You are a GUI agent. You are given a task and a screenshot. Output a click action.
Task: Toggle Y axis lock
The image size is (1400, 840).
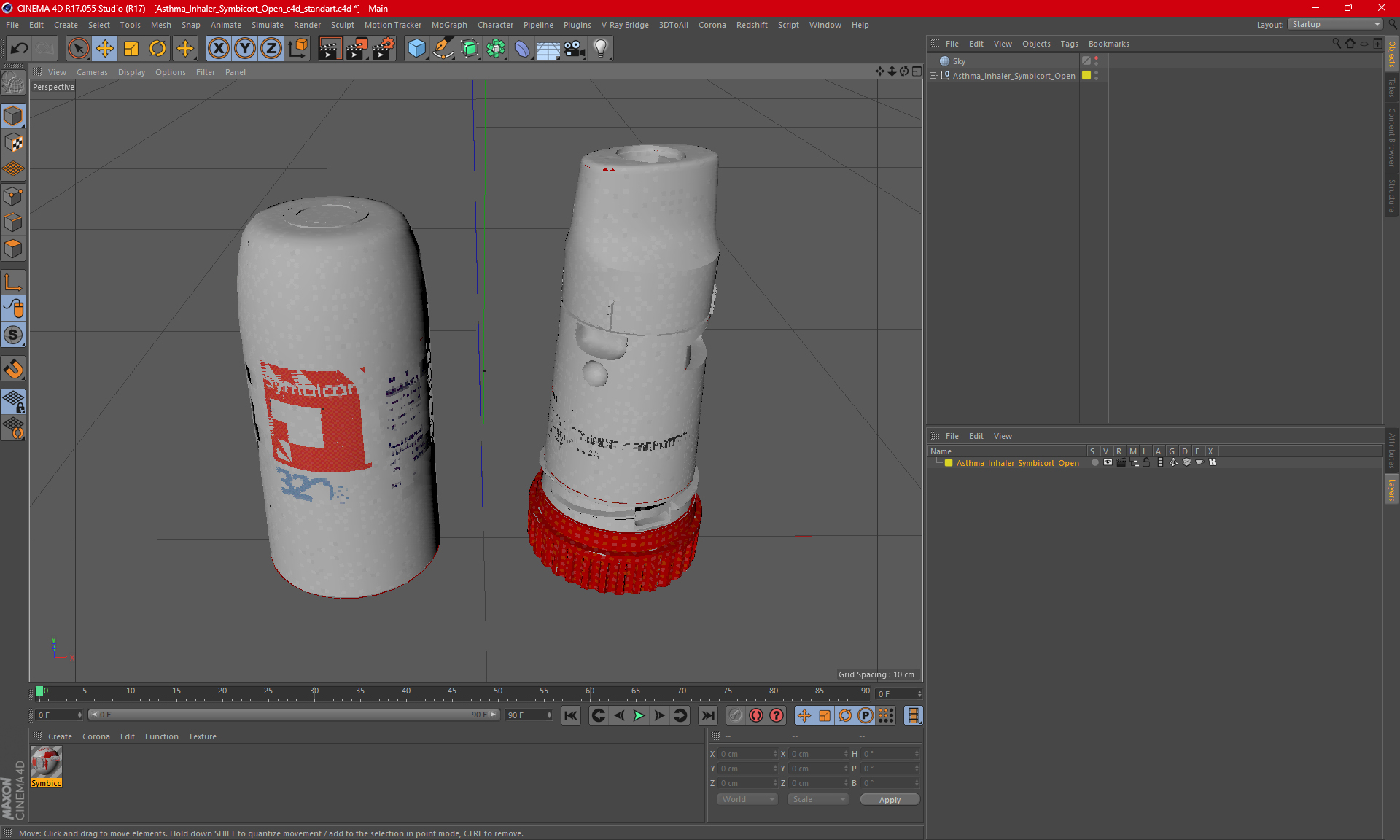[x=245, y=49]
